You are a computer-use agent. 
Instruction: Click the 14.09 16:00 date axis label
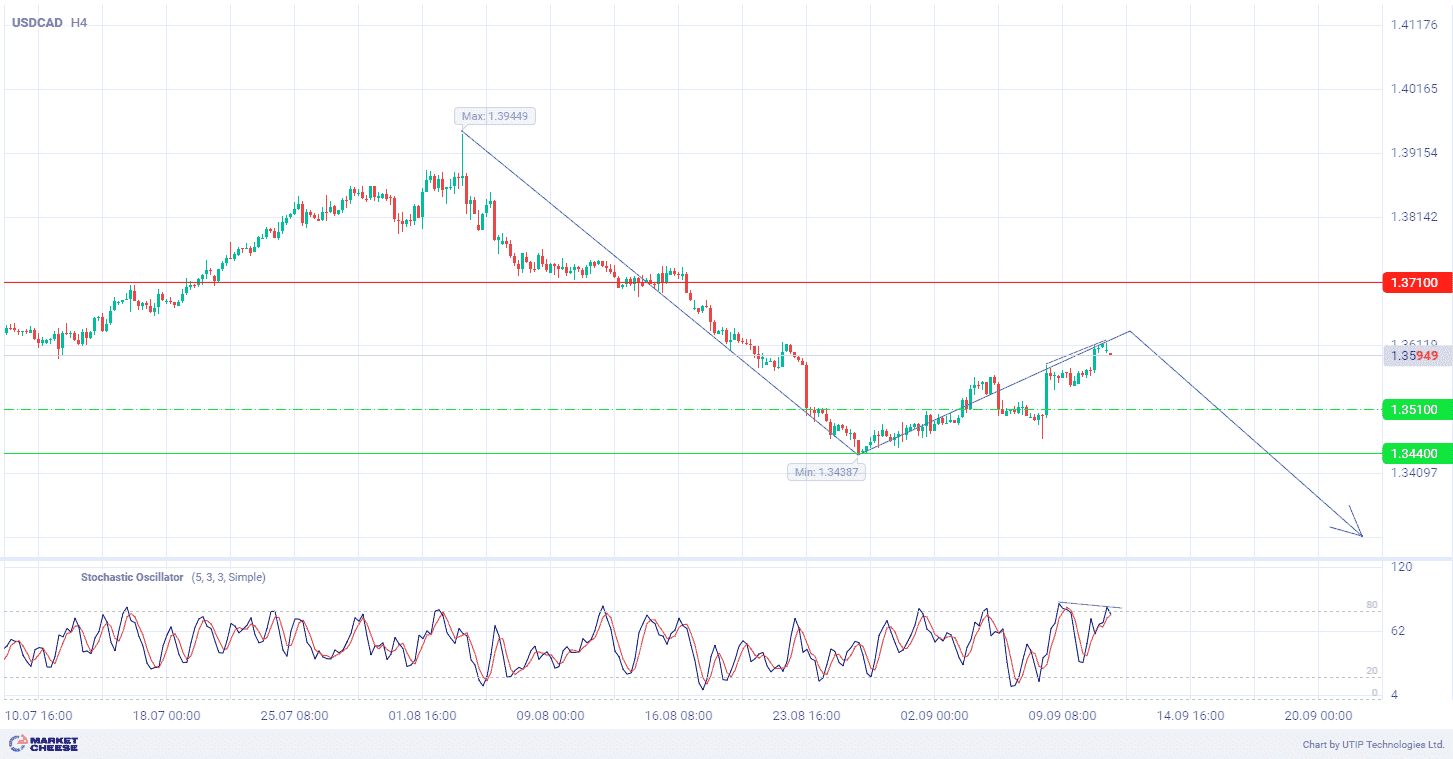click(1192, 716)
